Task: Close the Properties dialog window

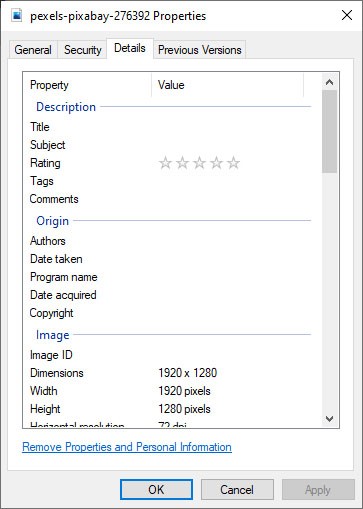Action: tap(347, 15)
